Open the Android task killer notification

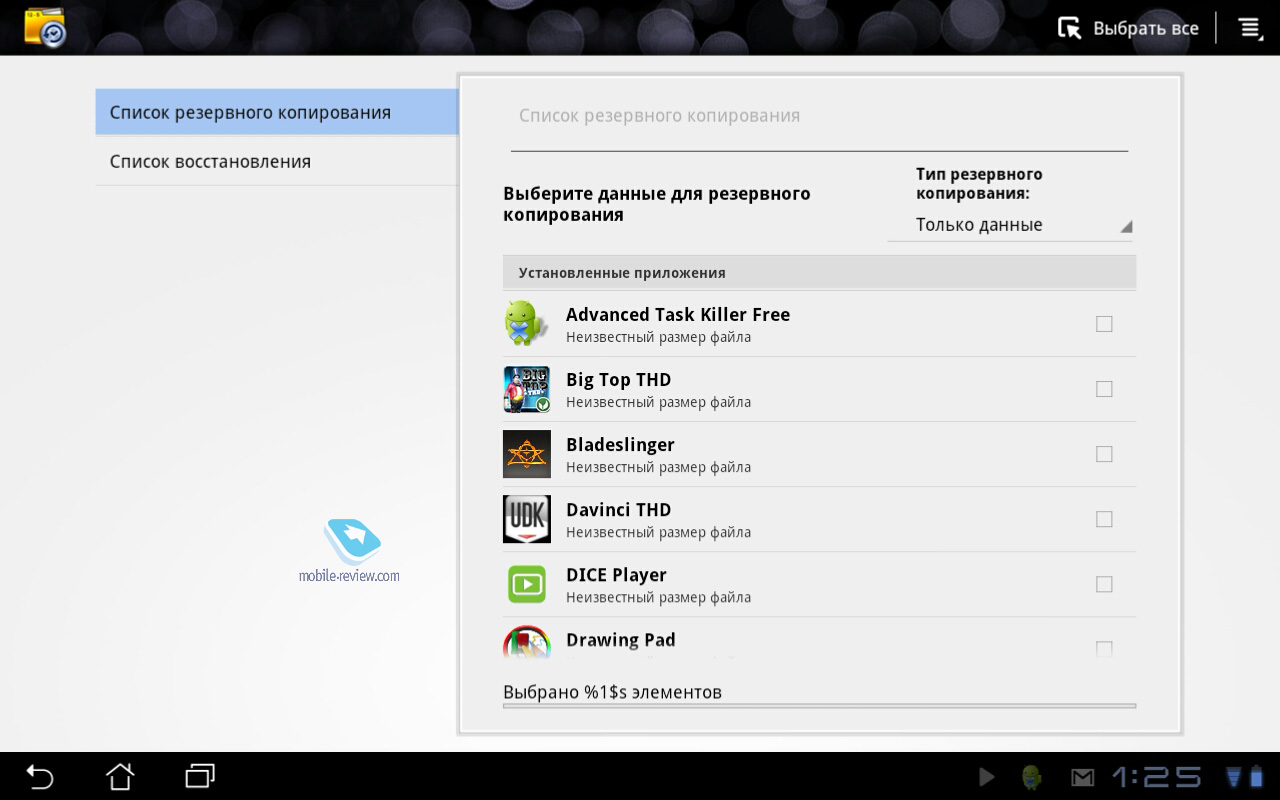1031,777
